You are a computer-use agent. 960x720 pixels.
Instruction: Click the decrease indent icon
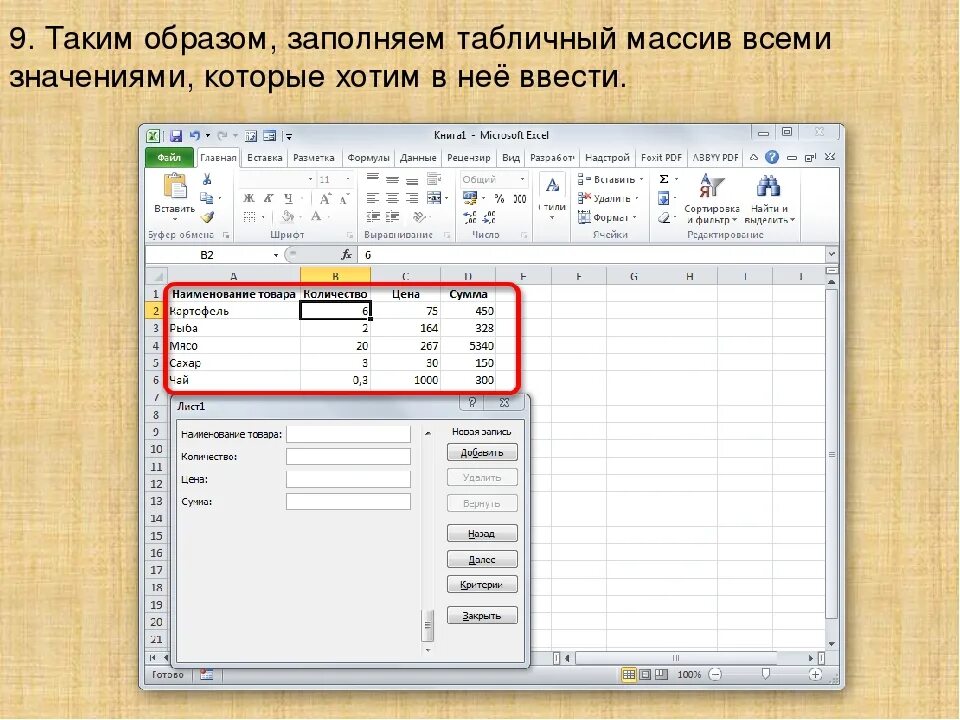pyautogui.click(x=373, y=216)
